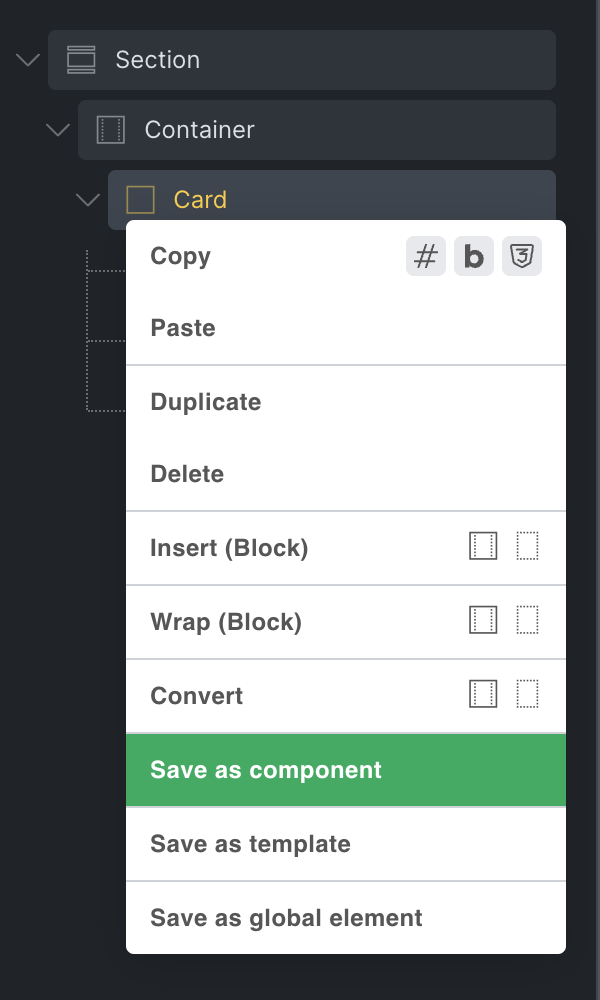This screenshot has height=1000, width=600.
Task: Click dotted-outline icon in Convert row
Action: (527, 695)
